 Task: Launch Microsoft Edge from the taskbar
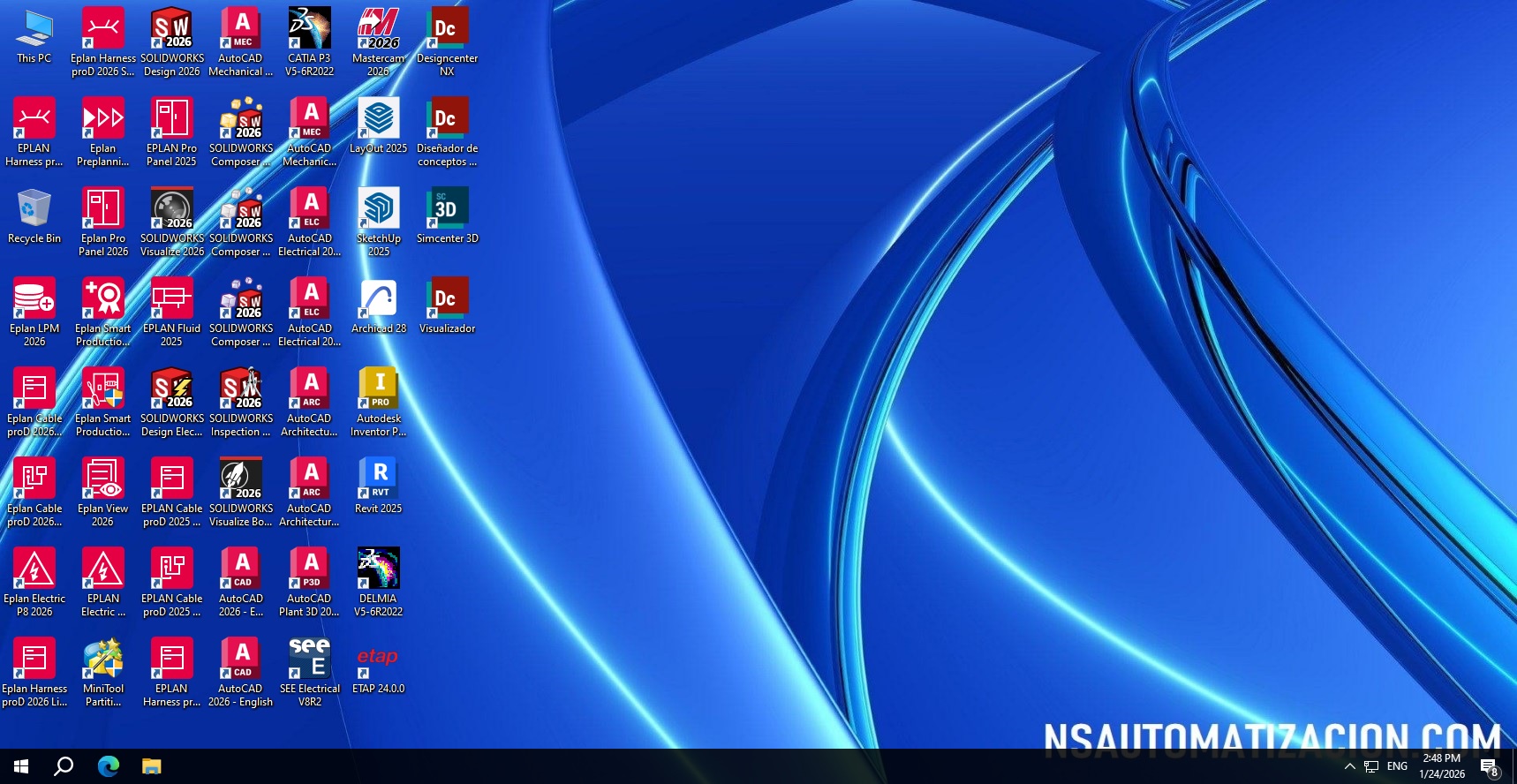(108, 766)
